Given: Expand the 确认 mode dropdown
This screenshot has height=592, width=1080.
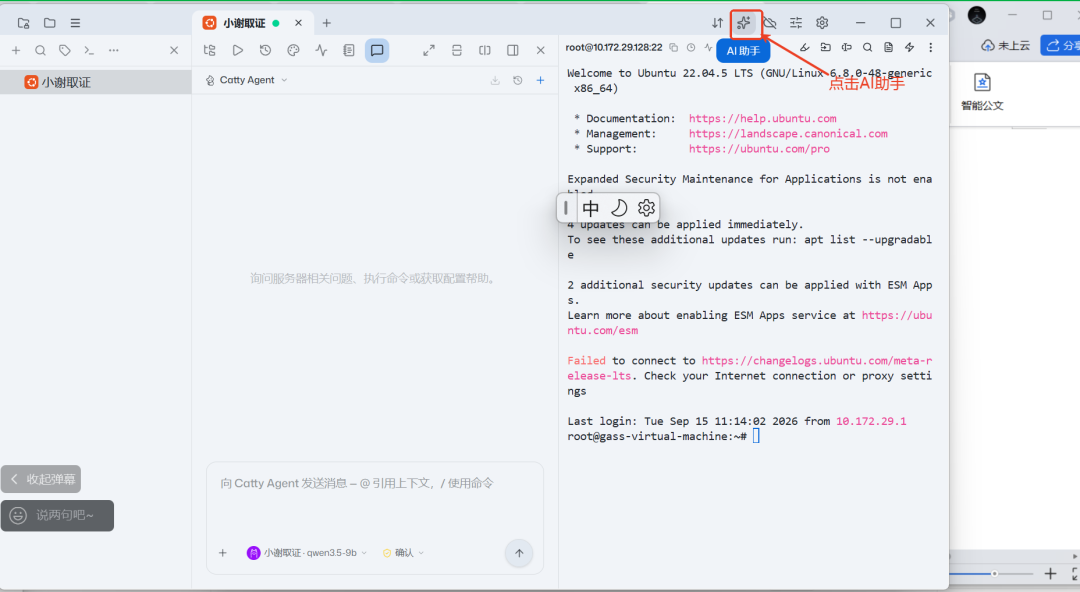Looking at the screenshot, I should 403,553.
